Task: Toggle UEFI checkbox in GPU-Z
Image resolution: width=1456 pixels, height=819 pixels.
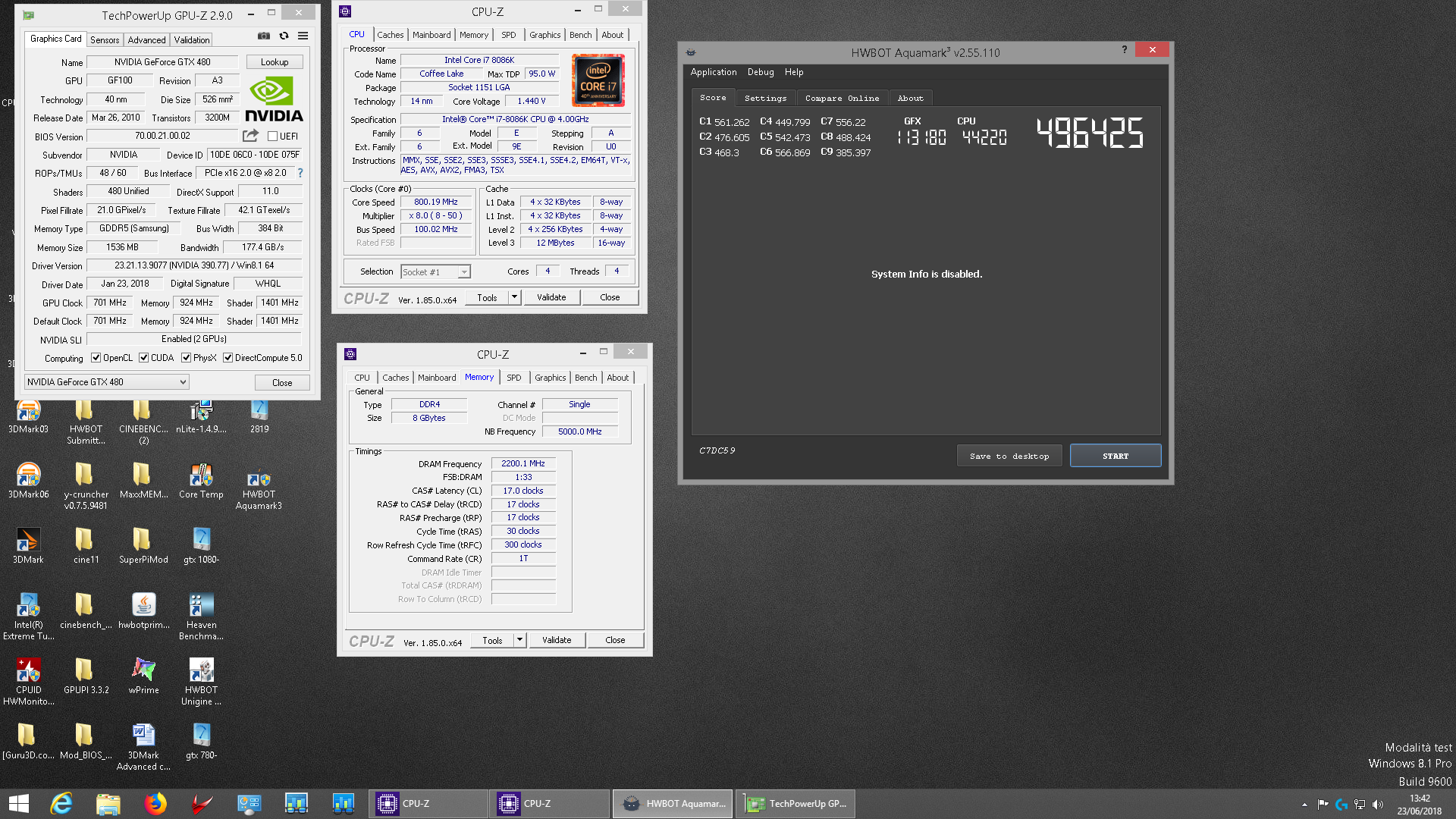Action: click(272, 136)
